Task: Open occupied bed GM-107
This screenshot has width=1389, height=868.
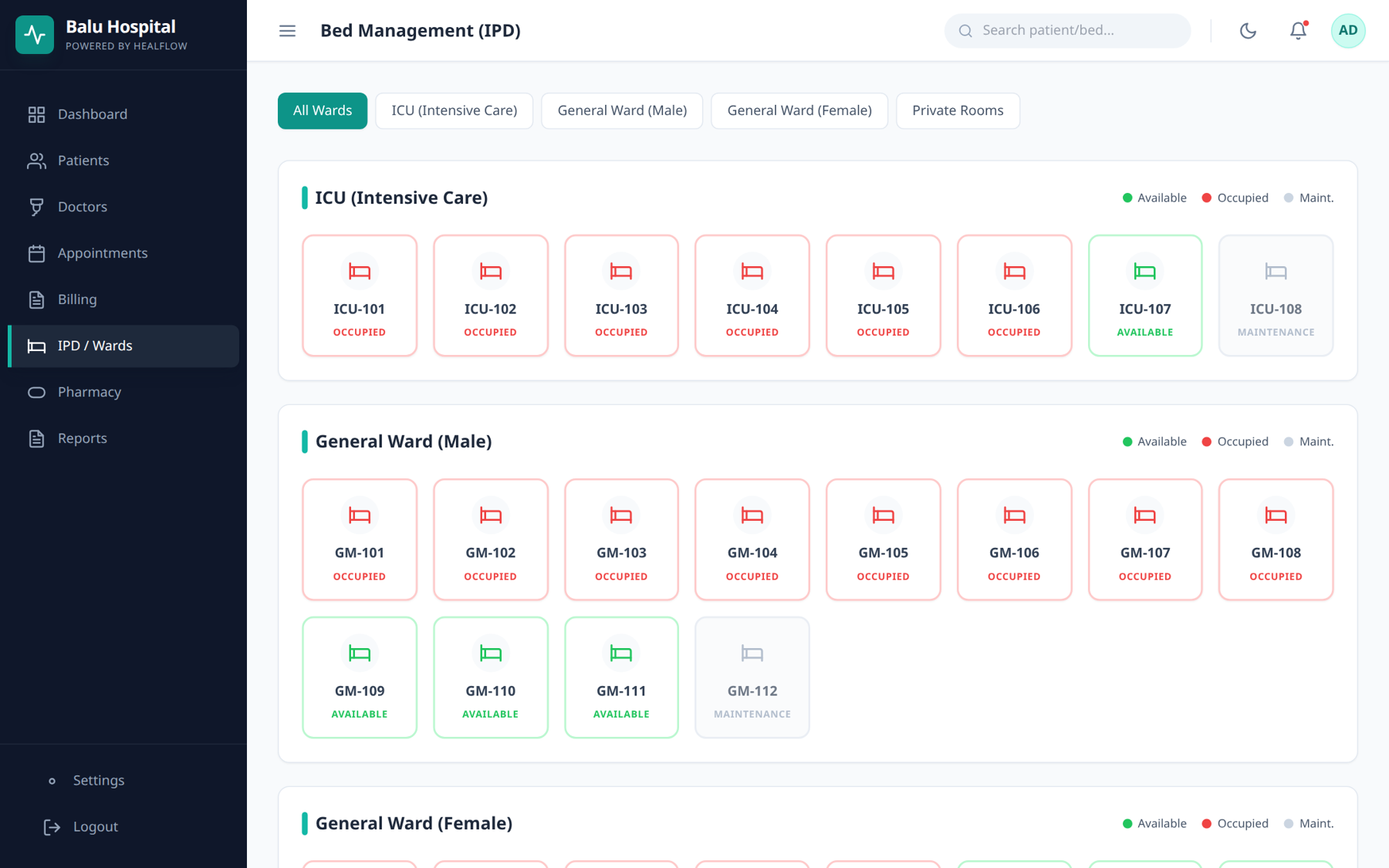Action: (1145, 539)
